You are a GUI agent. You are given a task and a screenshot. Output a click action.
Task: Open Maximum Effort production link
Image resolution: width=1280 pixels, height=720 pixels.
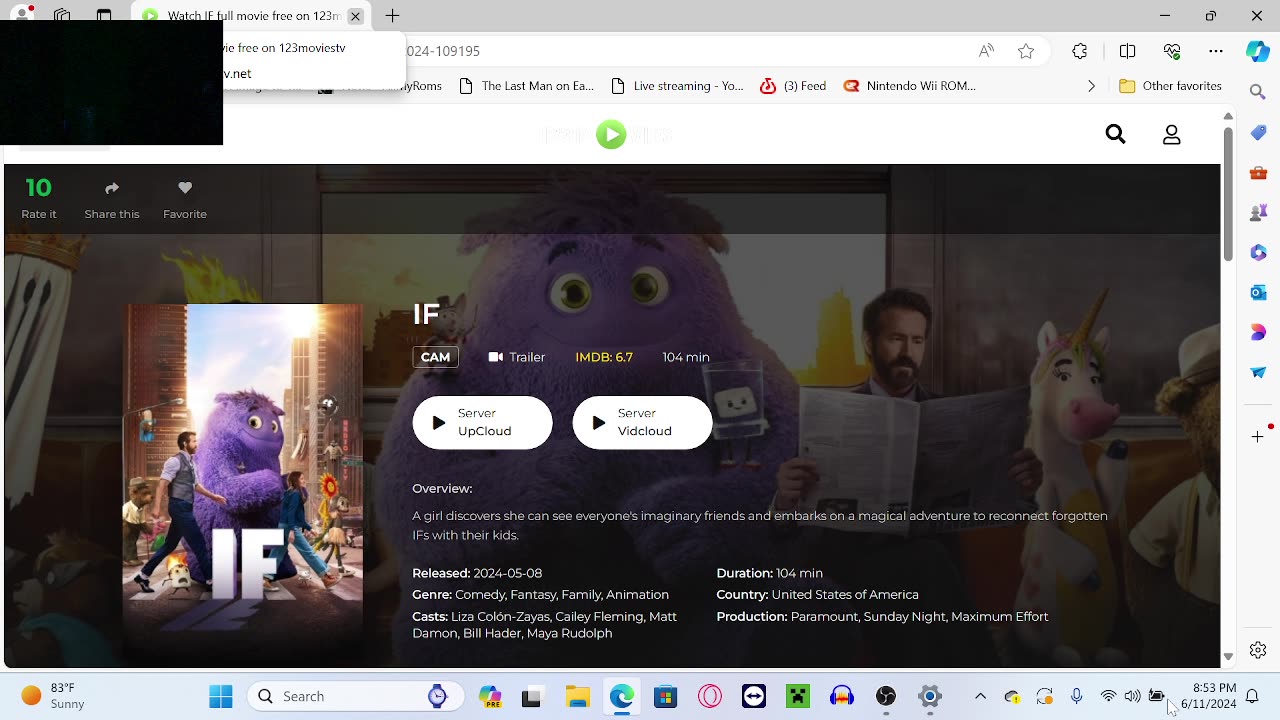[1000, 616]
